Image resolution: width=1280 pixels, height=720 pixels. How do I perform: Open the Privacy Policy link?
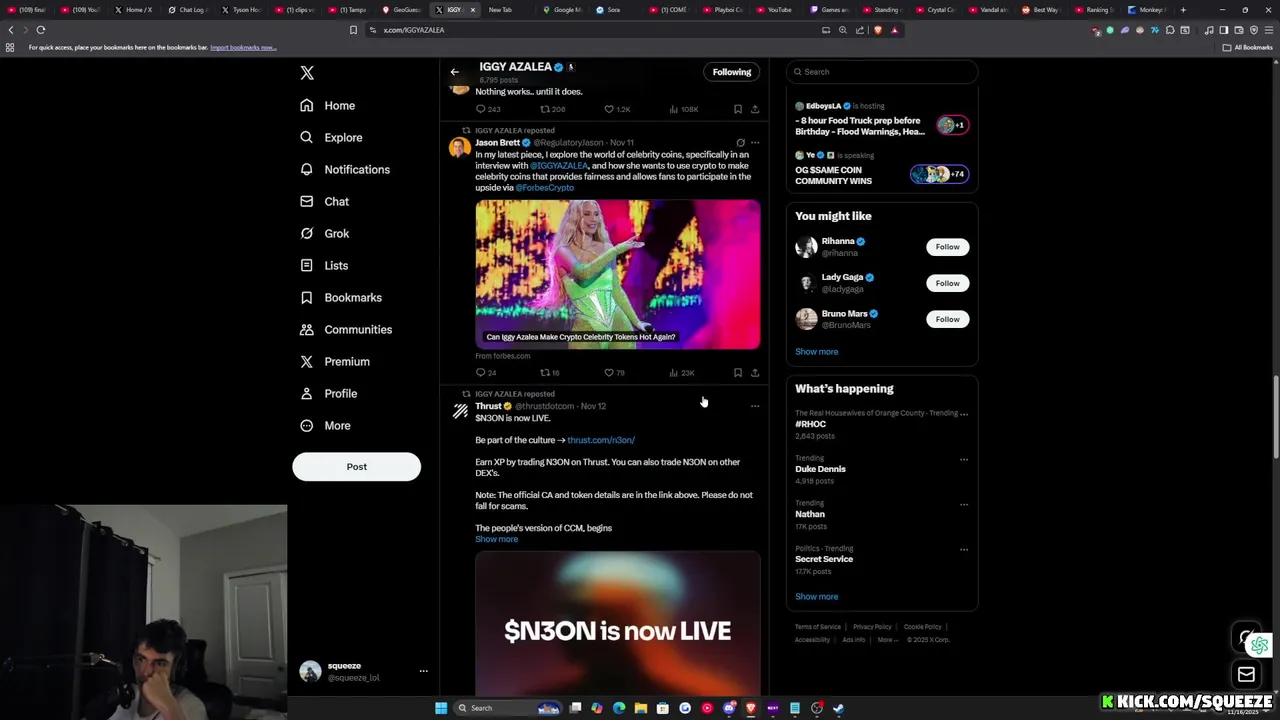[x=872, y=627]
